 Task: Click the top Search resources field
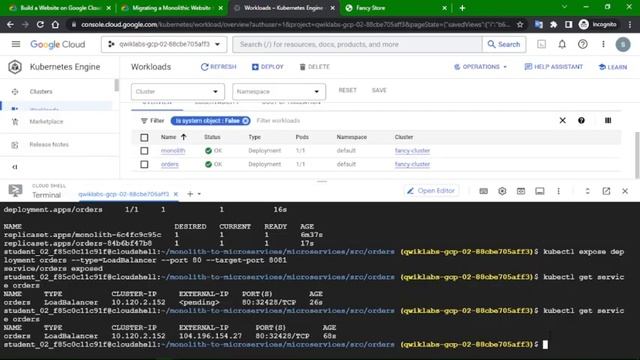(357, 44)
